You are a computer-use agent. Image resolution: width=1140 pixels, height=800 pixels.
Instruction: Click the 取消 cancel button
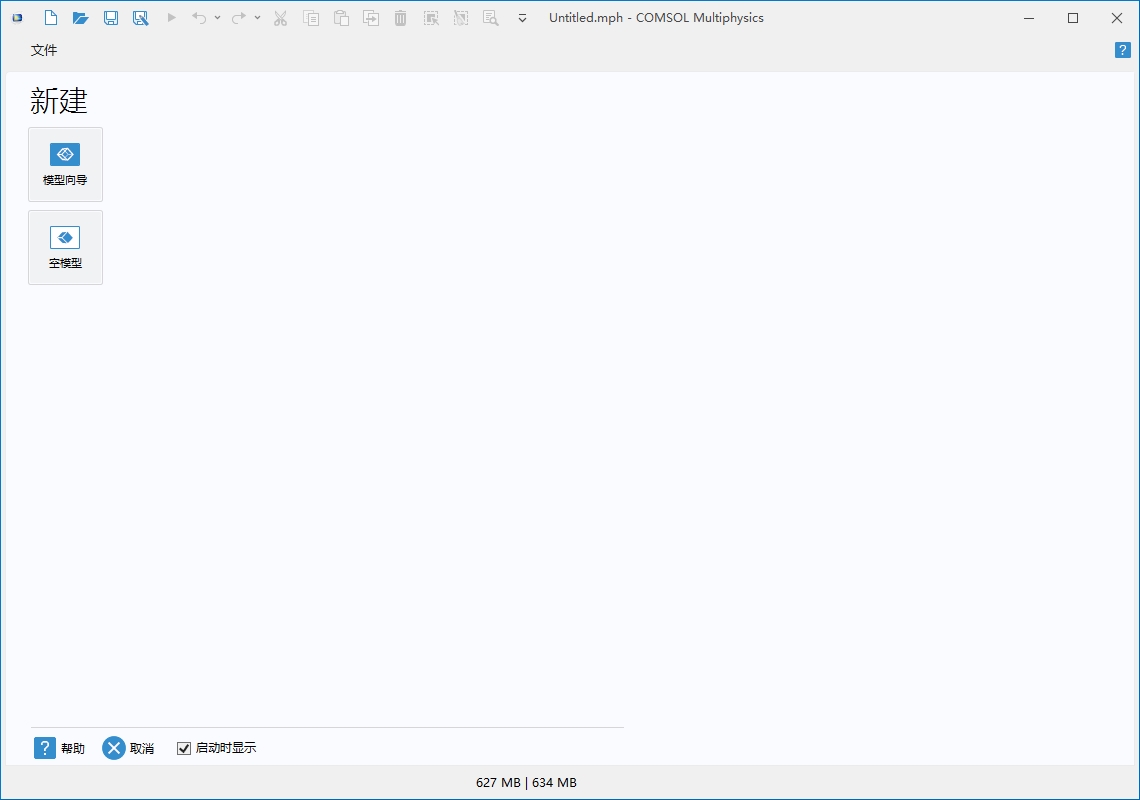coord(128,748)
